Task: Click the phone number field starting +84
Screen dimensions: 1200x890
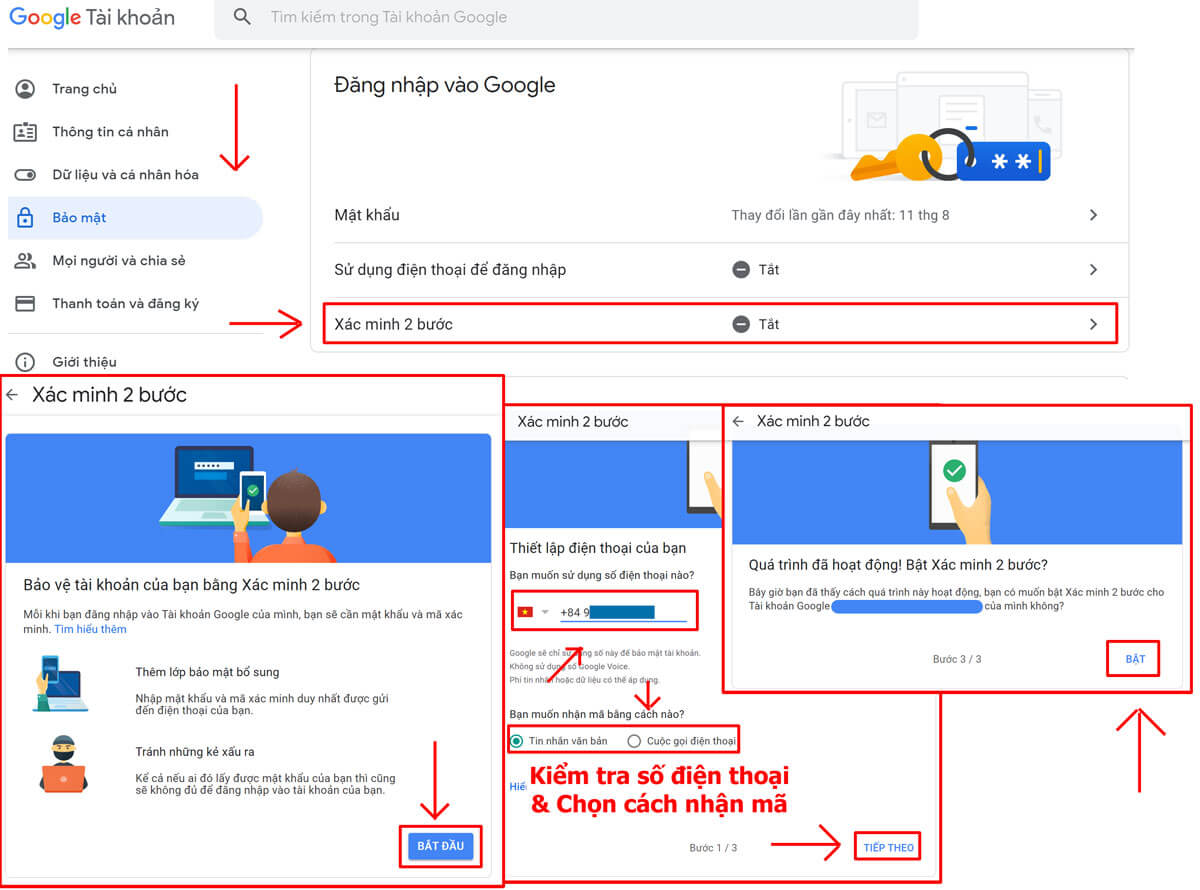Action: tap(622, 612)
